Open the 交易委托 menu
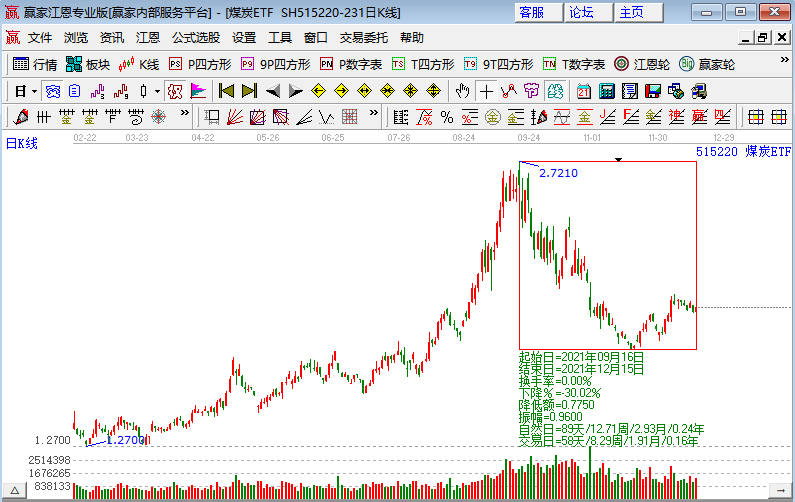This screenshot has width=795, height=502. point(364,38)
